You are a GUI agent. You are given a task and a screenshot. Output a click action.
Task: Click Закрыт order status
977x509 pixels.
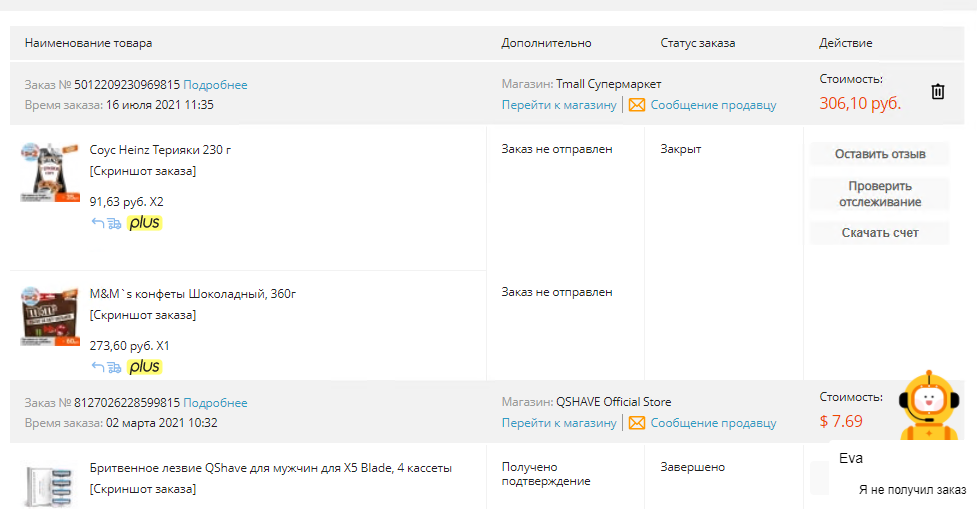(x=680, y=149)
